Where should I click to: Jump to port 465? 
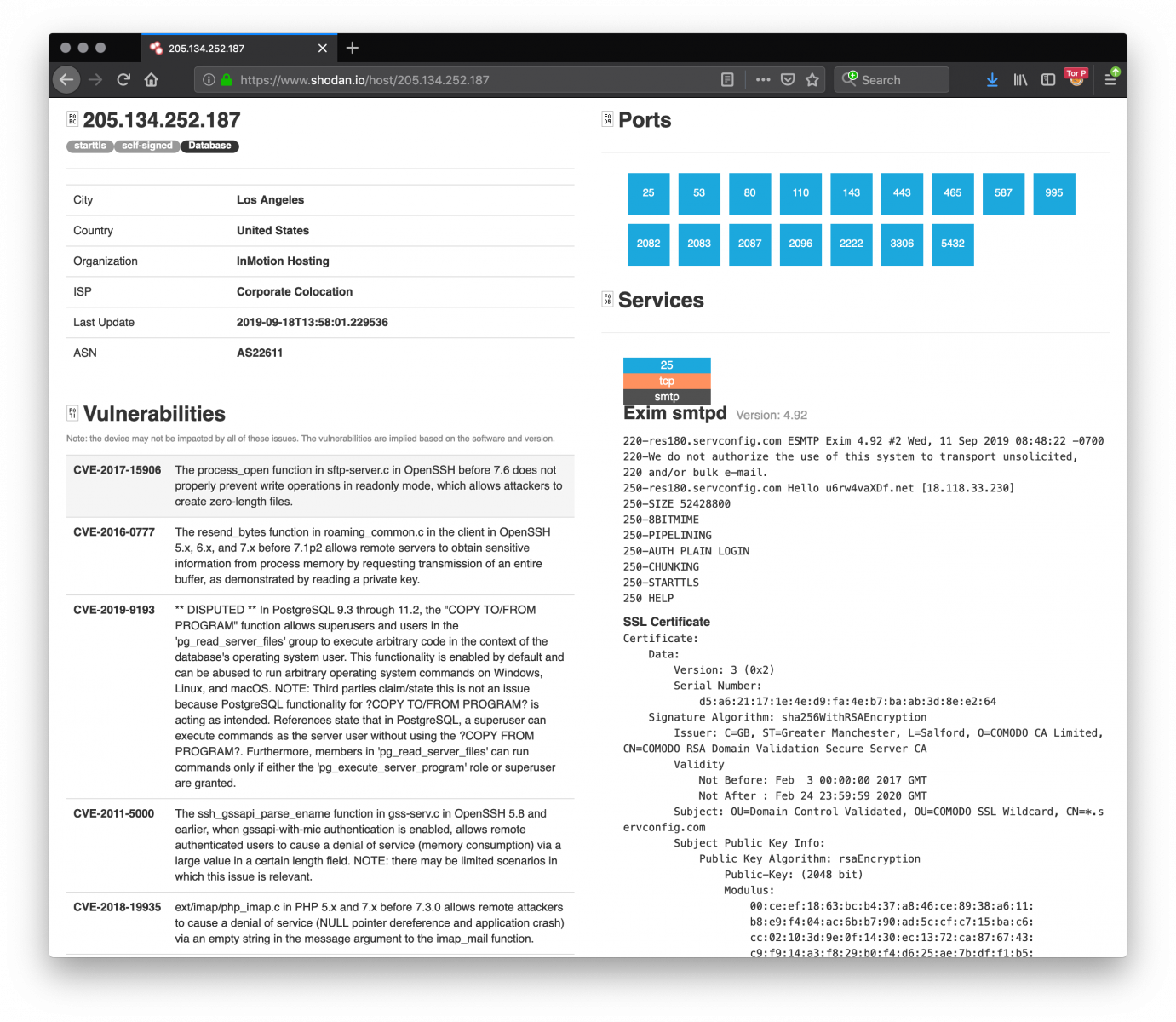[x=953, y=193]
